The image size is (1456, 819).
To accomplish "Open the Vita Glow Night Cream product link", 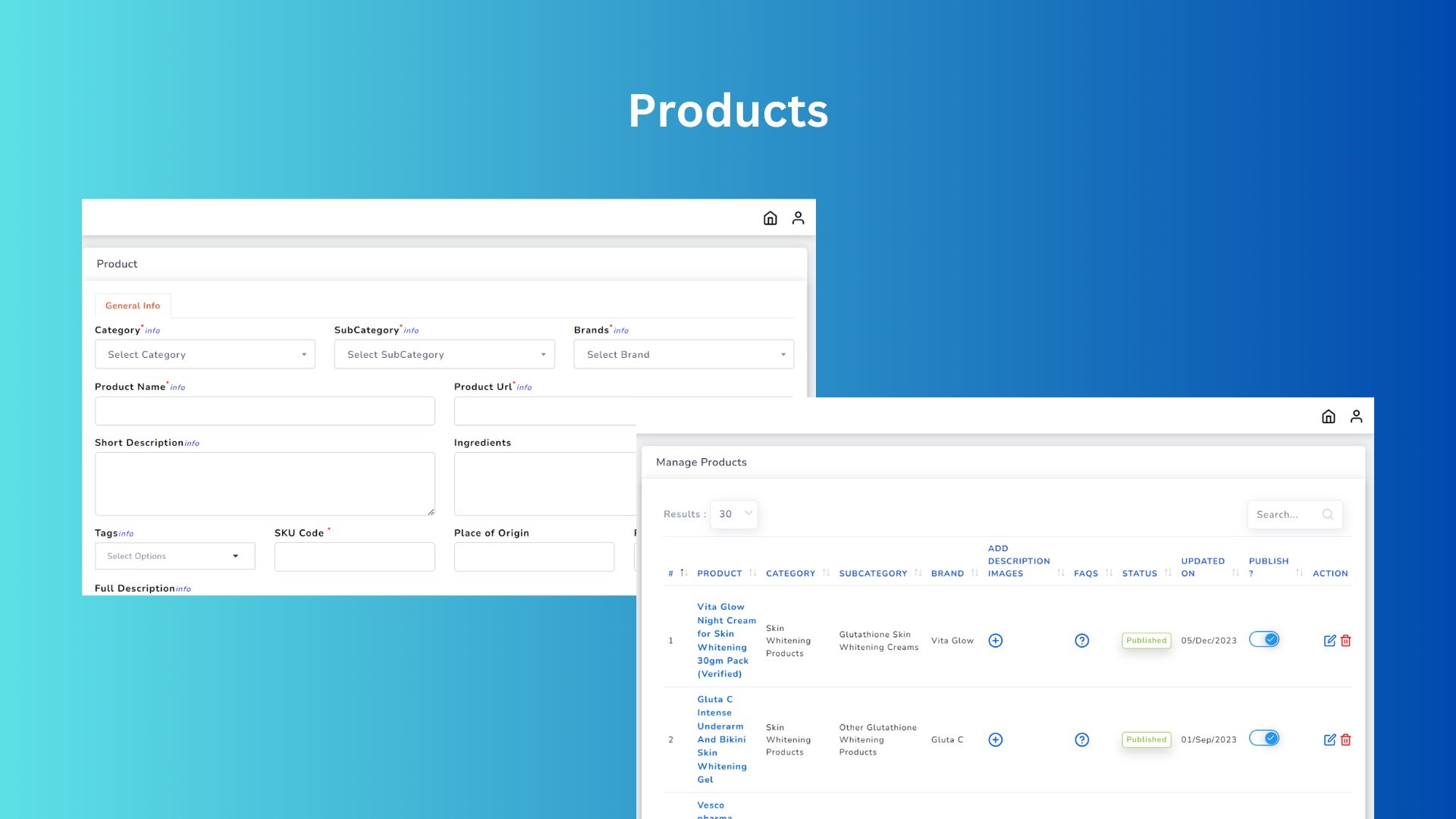I will [x=726, y=640].
